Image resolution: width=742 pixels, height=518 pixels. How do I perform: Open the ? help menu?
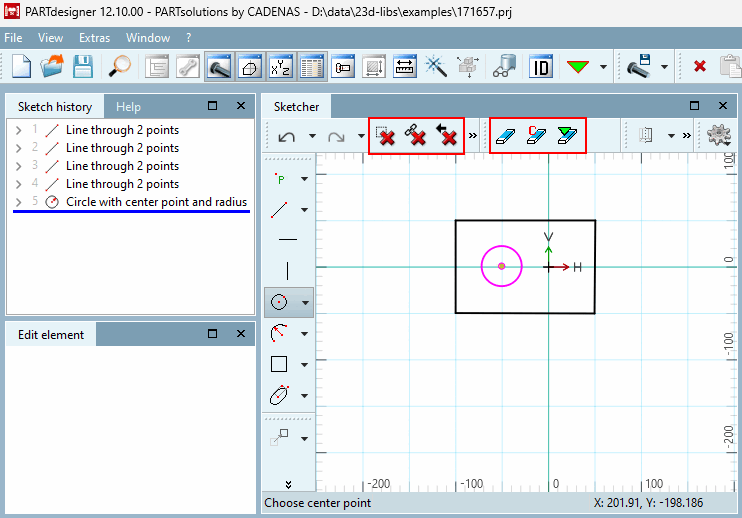(x=188, y=38)
